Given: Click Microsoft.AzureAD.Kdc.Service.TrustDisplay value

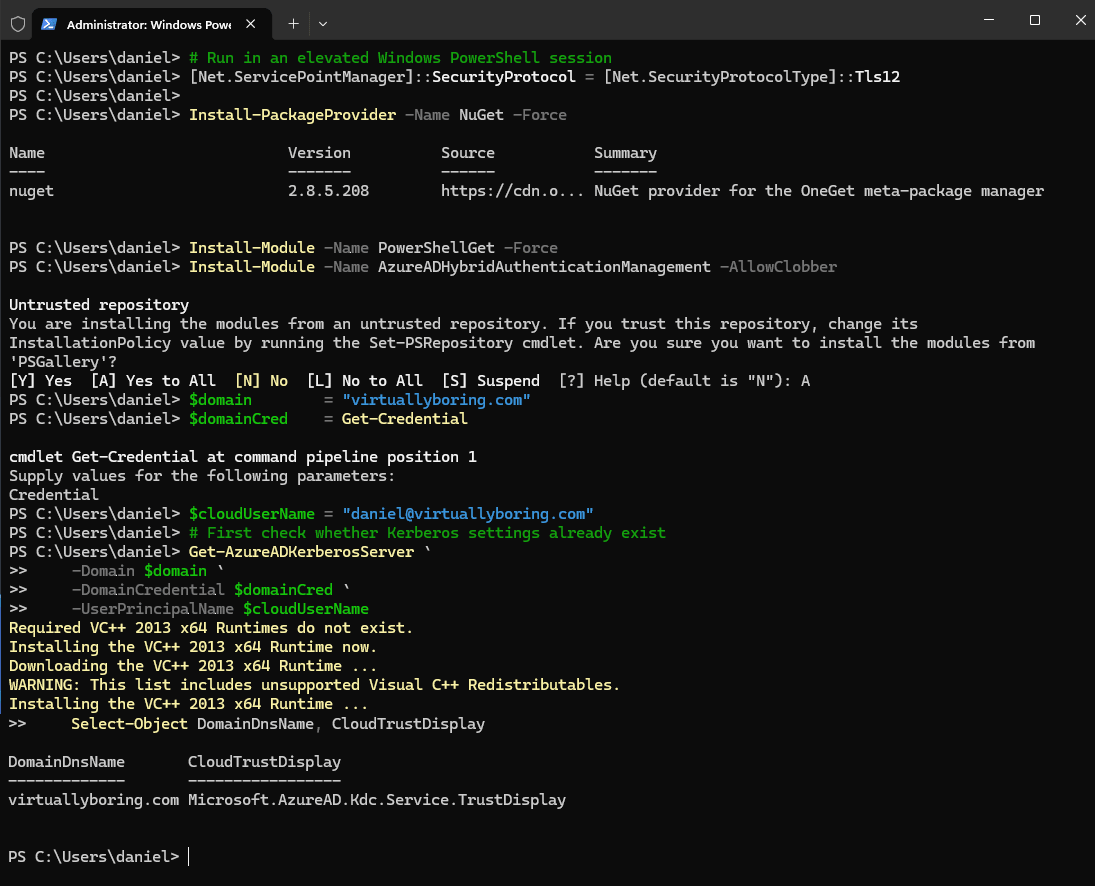Looking at the screenshot, I should tap(376, 800).
